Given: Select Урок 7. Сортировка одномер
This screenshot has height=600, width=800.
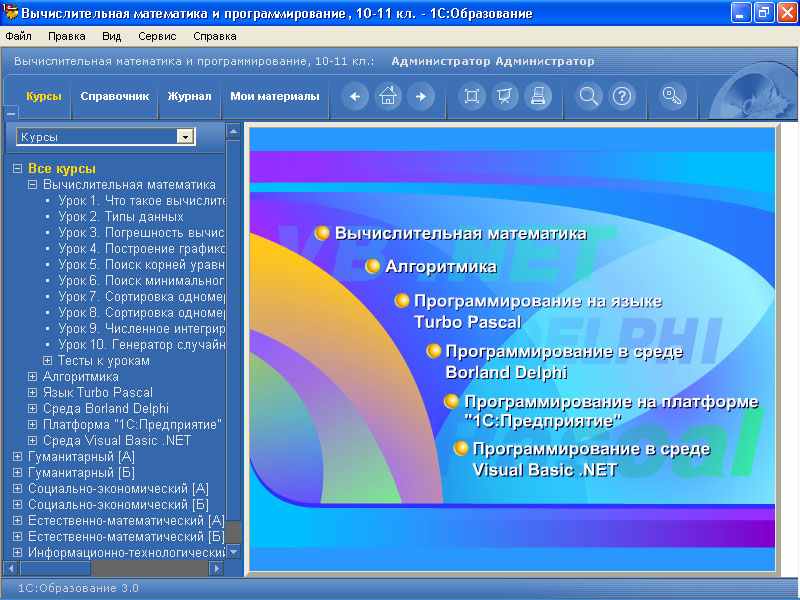Looking at the screenshot, I should [x=141, y=296].
